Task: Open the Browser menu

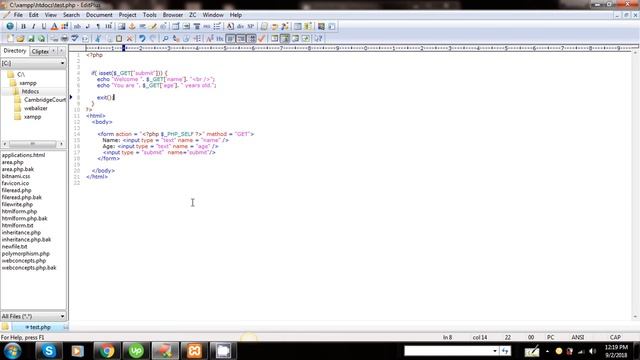Action: pyautogui.click(x=173, y=15)
